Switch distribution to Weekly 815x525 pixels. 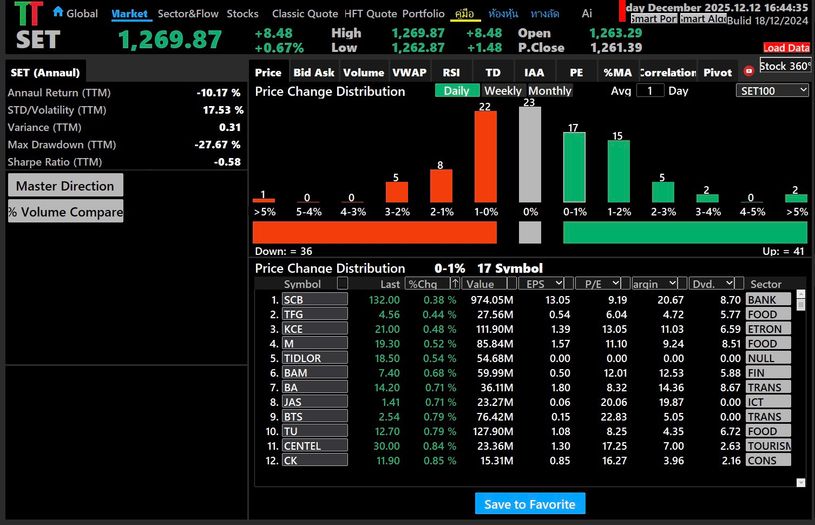(502, 91)
